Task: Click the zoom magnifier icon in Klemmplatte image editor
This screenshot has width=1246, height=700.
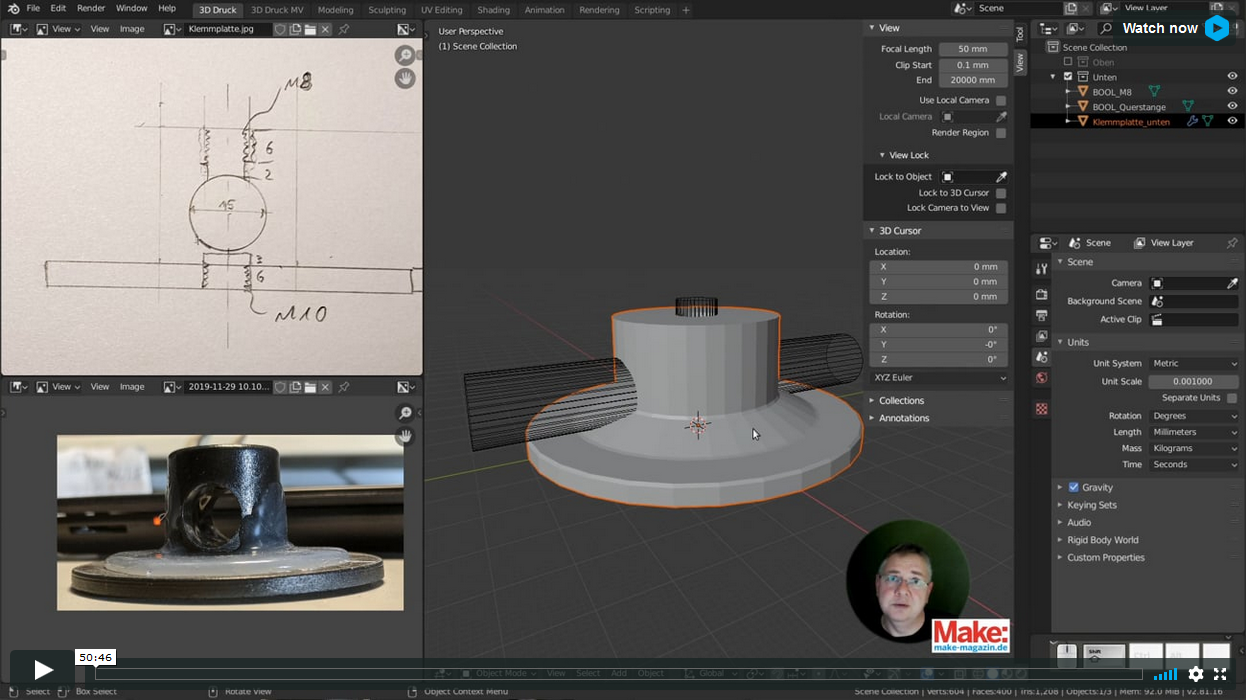Action: [405, 56]
